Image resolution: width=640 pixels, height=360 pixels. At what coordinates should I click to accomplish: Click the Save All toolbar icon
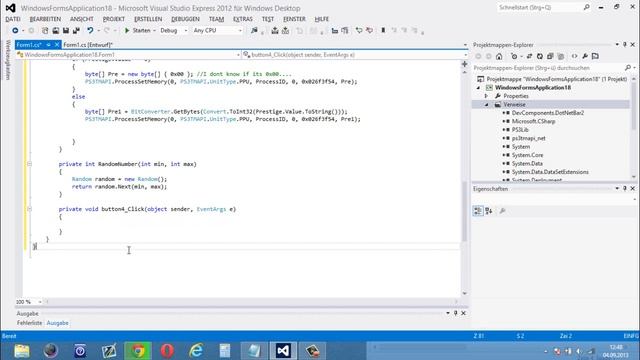coord(76,31)
